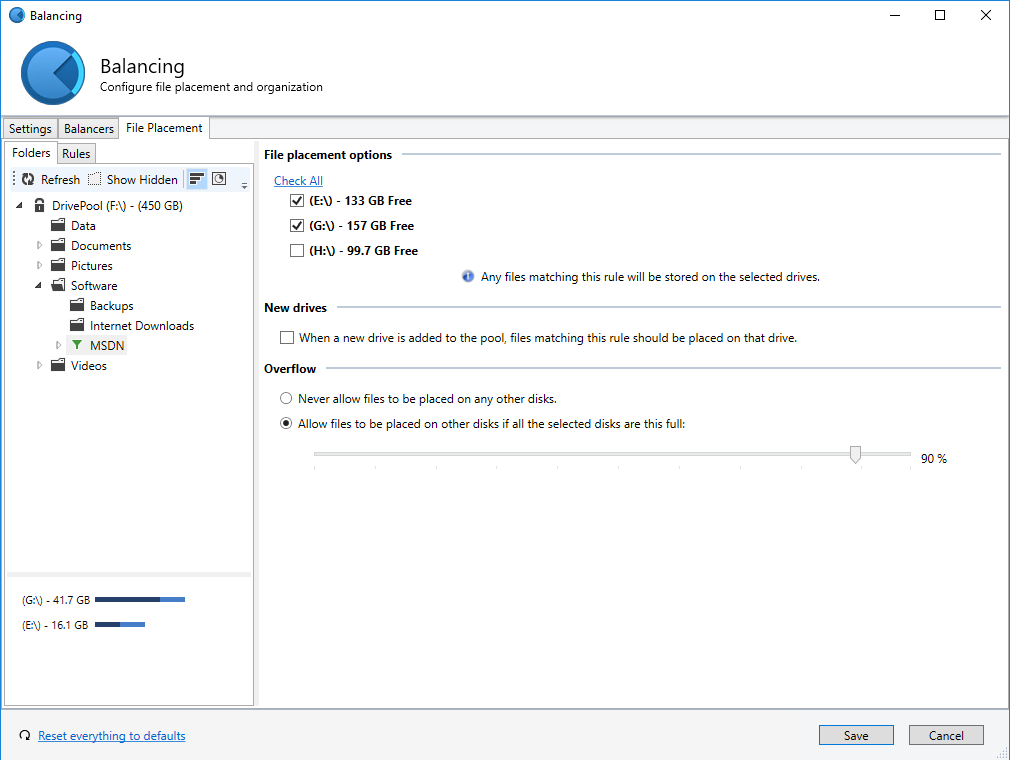Viewport: 1010px width, 760px height.
Task: Click the overflow percentage slider handle
Action: pyautogui.click(x=855, y=455)
